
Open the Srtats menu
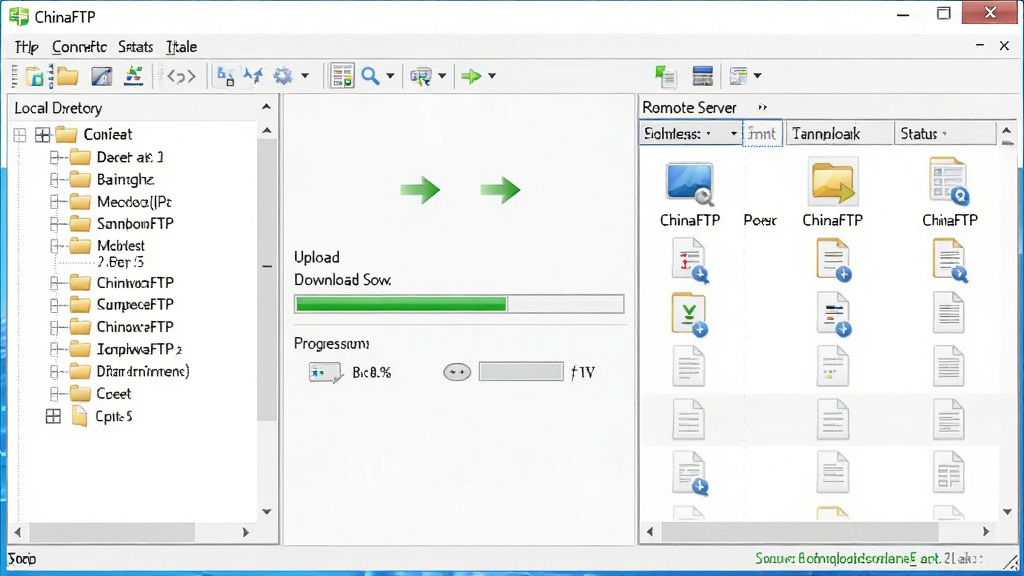(x=135, y=47)
